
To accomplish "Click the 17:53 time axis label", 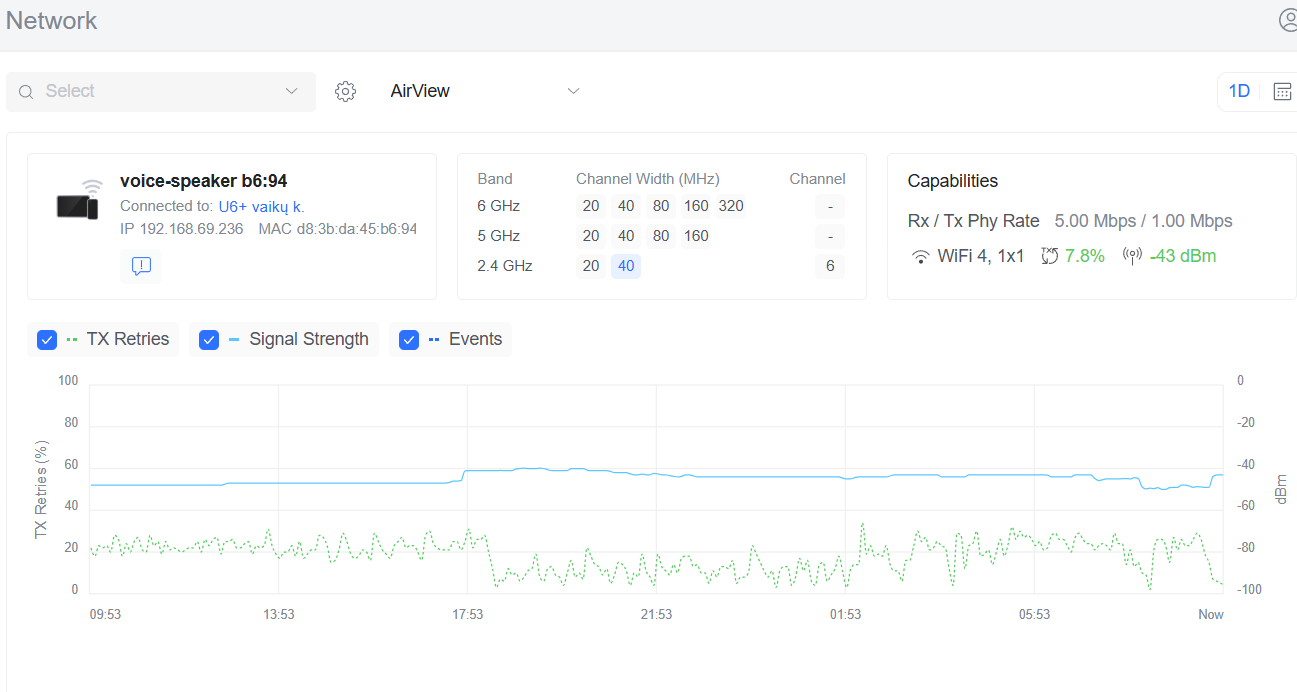I will [x=467, y=614].
